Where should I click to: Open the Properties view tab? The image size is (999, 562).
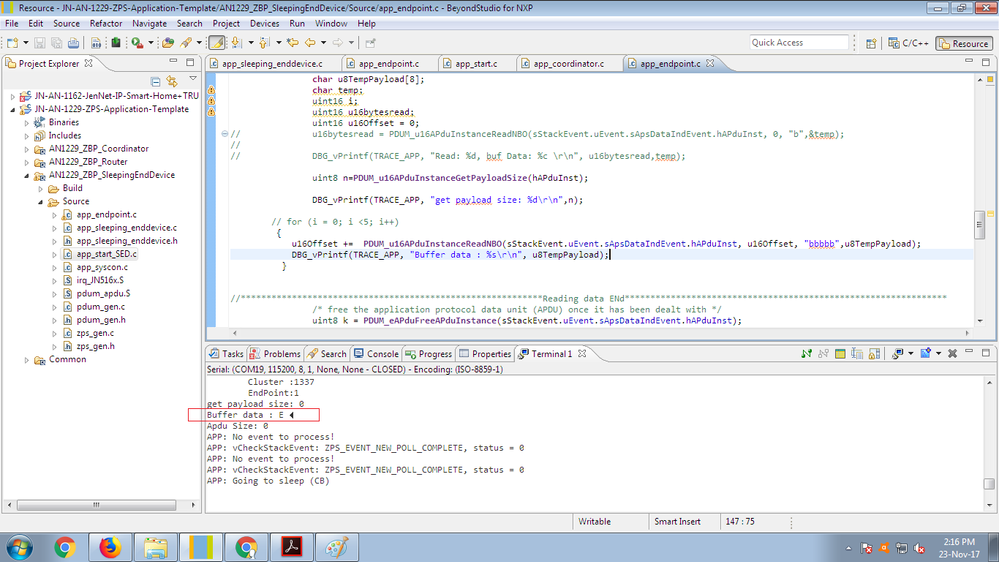(485, 354)
